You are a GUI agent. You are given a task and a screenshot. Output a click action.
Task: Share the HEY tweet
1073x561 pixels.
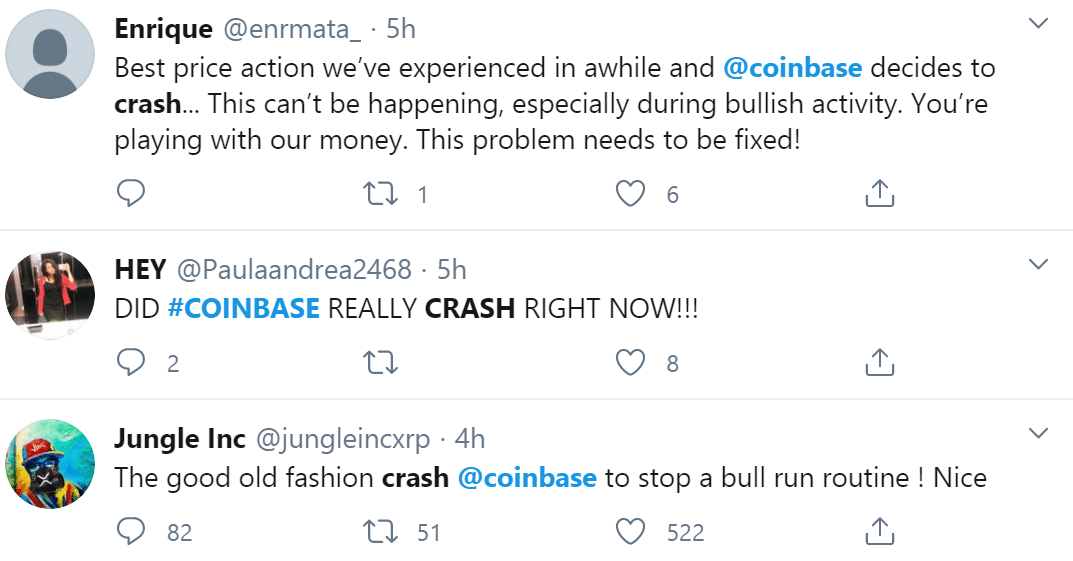click(878, 362)
